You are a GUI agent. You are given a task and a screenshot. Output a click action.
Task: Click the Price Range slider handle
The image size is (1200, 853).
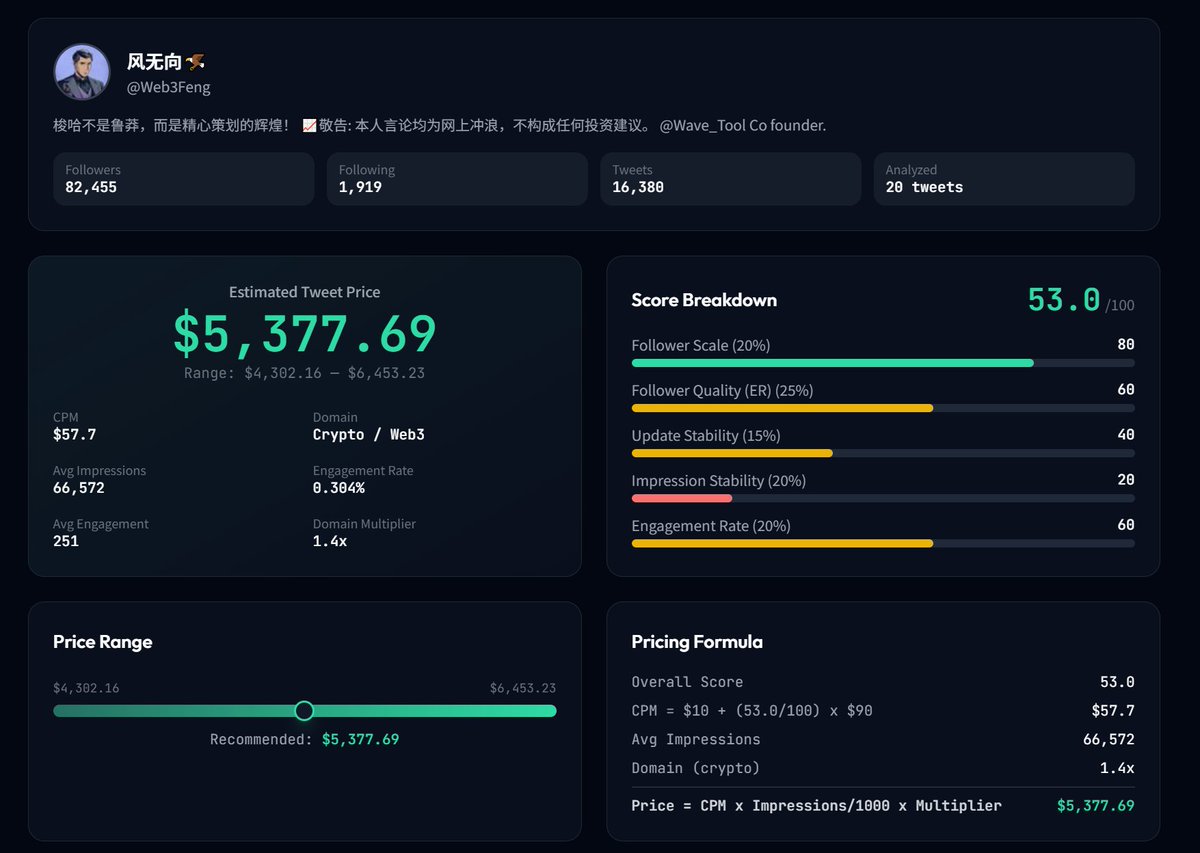coord(304,711)
